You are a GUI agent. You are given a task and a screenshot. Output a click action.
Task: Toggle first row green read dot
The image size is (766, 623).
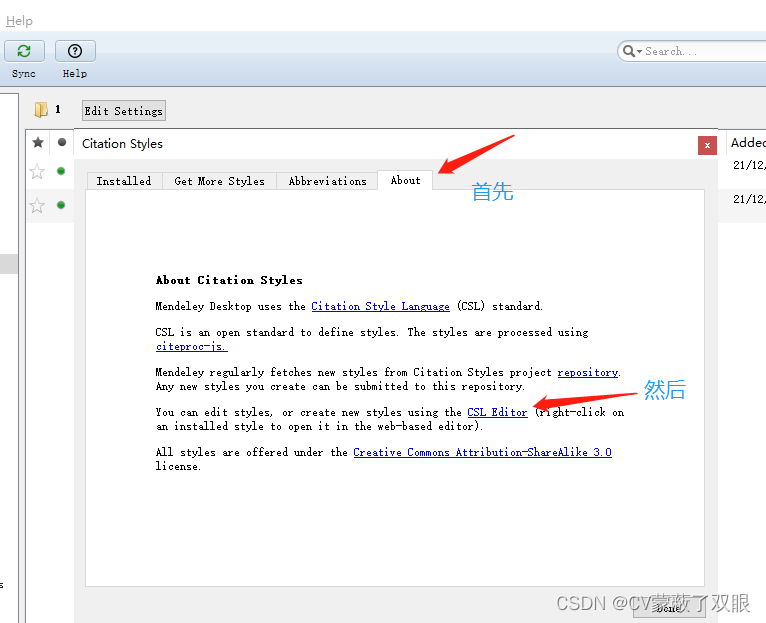pos(61,171)
